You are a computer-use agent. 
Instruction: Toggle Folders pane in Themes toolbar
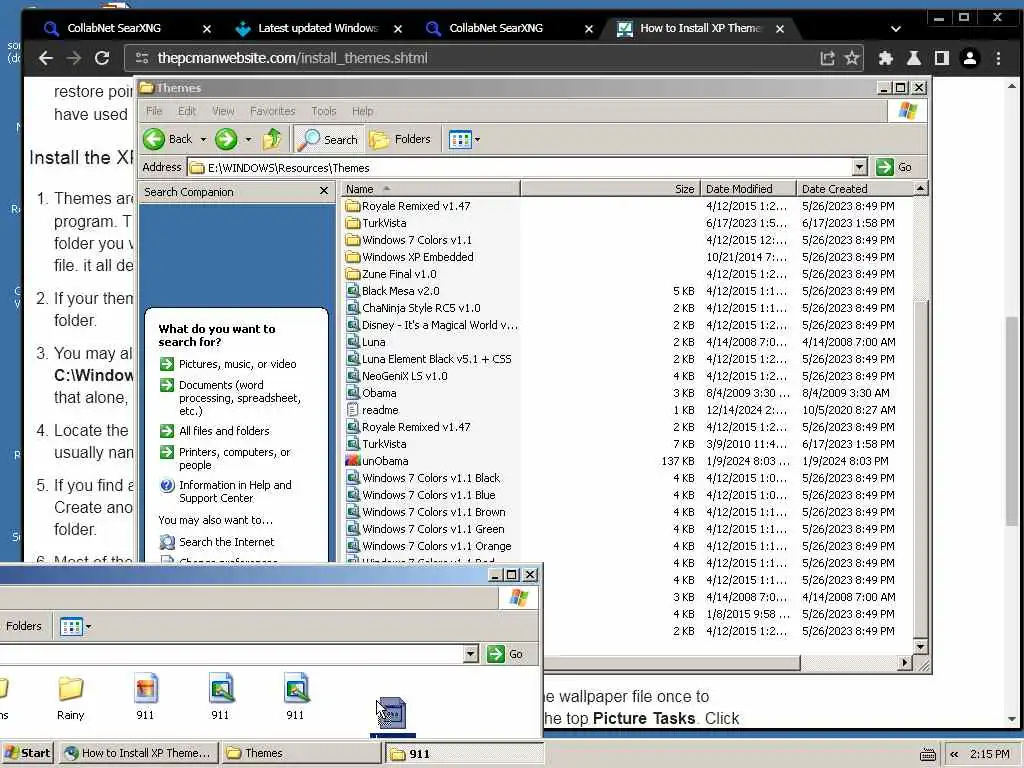[x=400, y=139]
